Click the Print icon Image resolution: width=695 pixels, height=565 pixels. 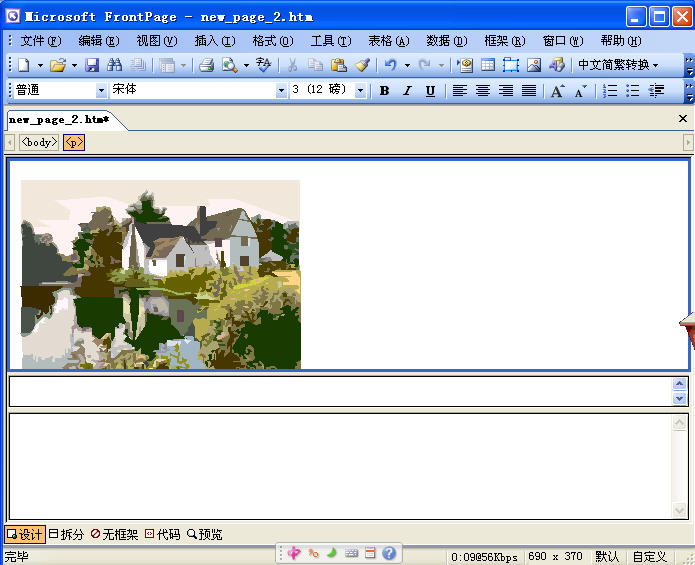(x=206, y=65)
